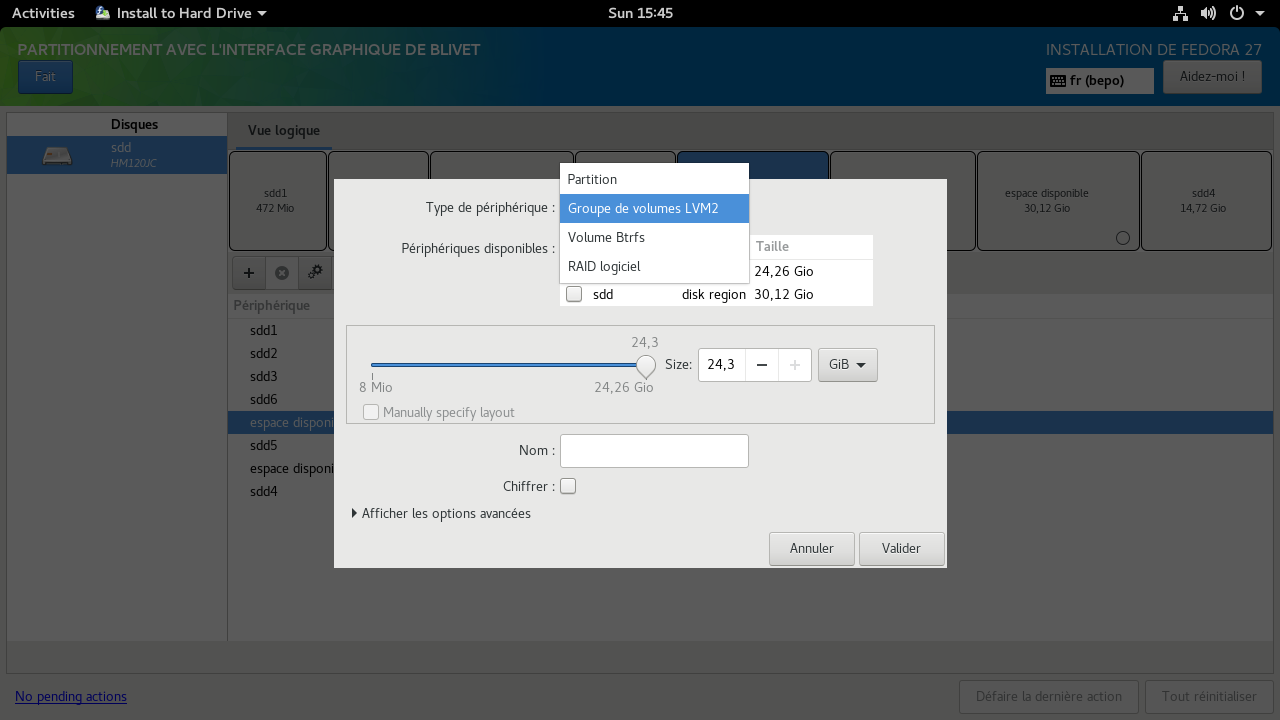
Task: Expand Afficher les options avancées
Action: click(x=441, y=513)
